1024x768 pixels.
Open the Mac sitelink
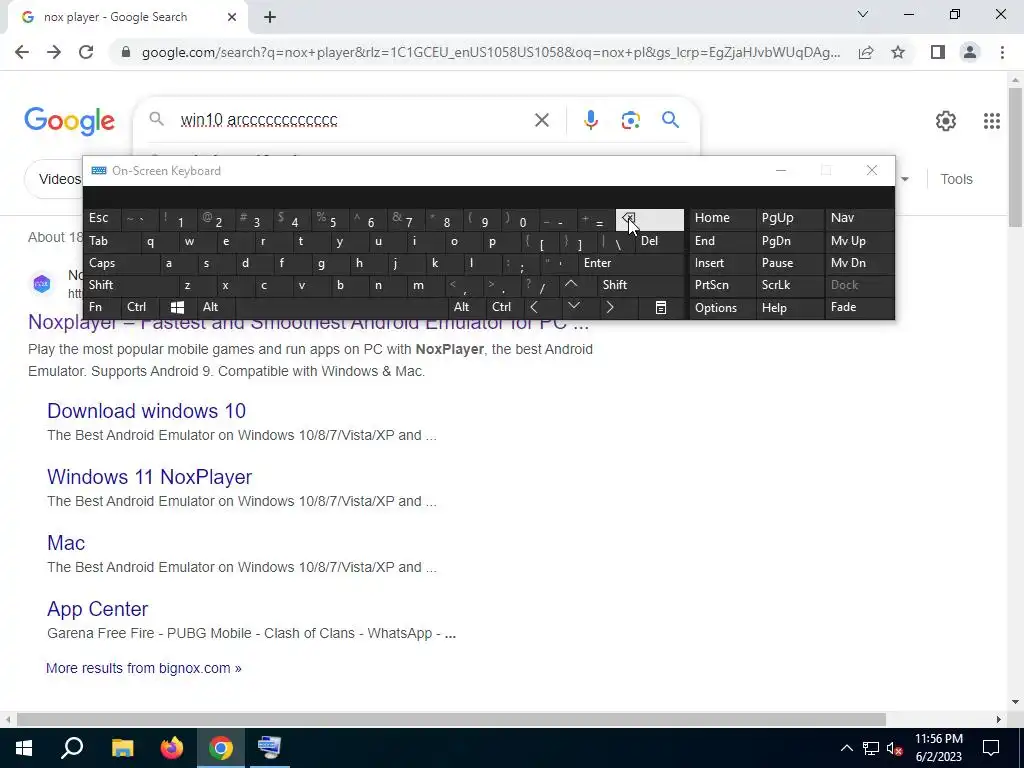[66, 543]
